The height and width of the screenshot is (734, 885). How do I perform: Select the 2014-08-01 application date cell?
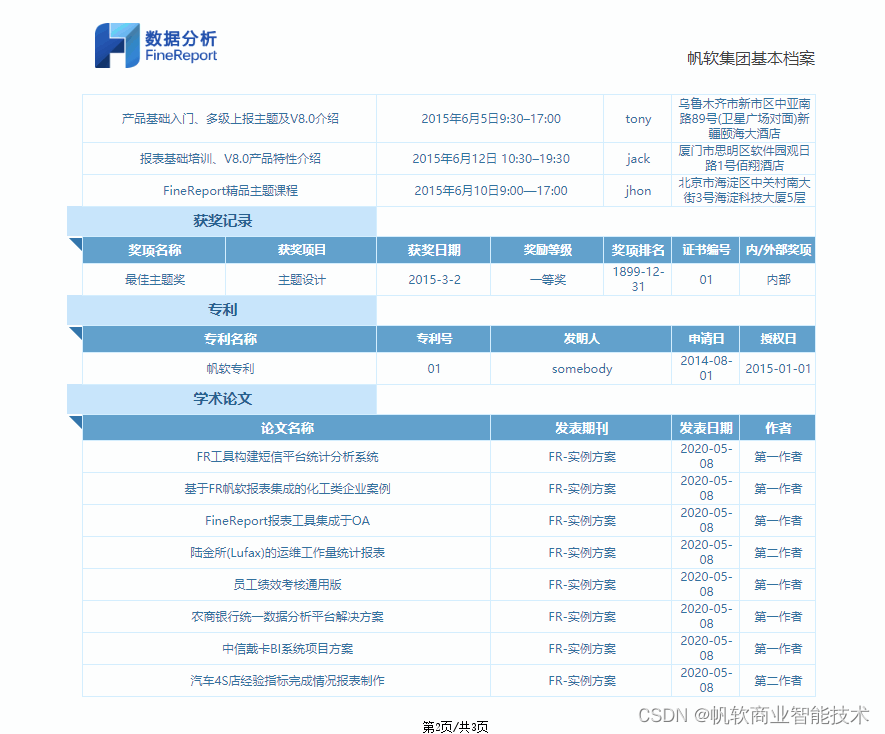706,369
